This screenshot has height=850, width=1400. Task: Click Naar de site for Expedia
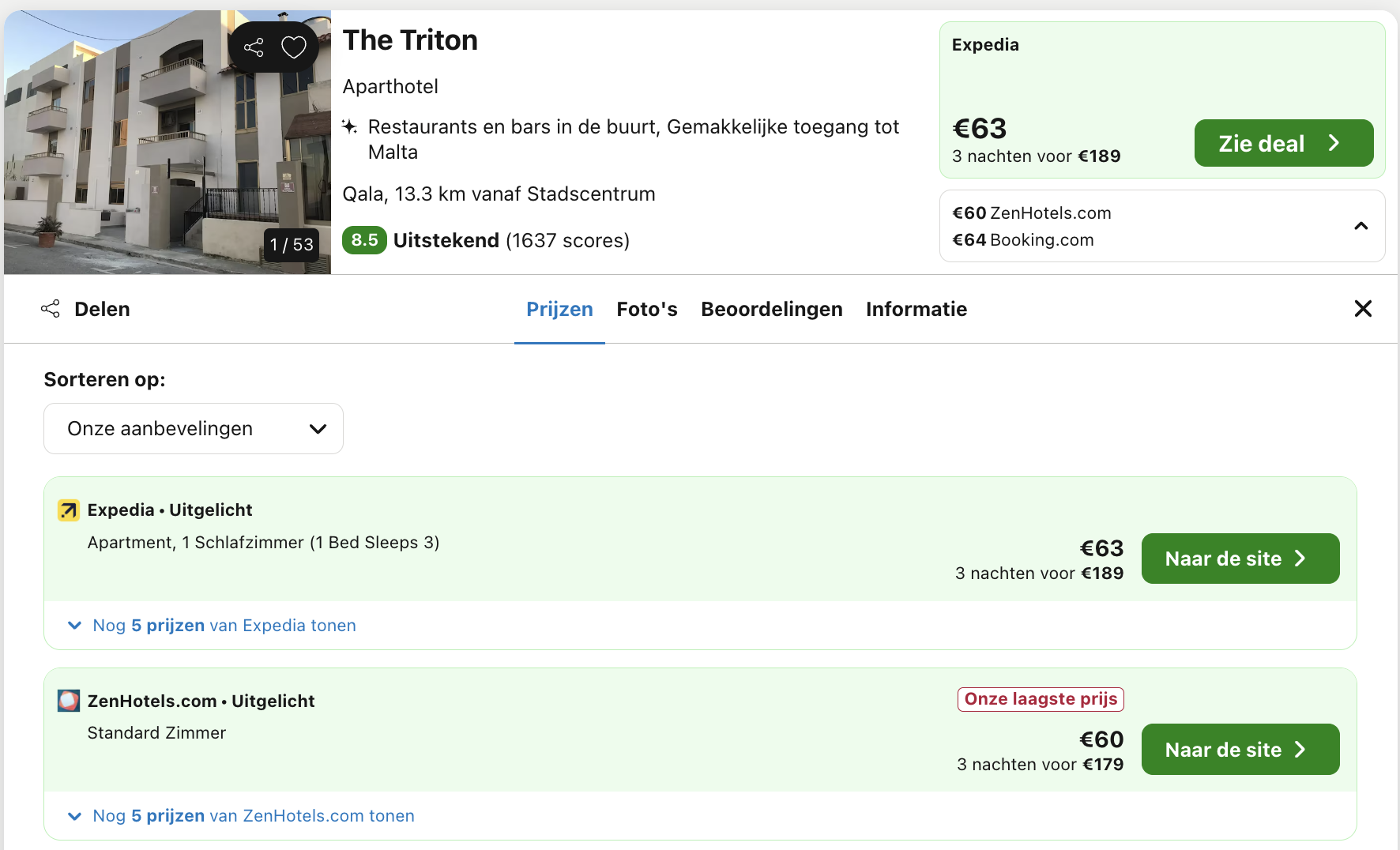pyautogui.click(x=1240, y=559)
